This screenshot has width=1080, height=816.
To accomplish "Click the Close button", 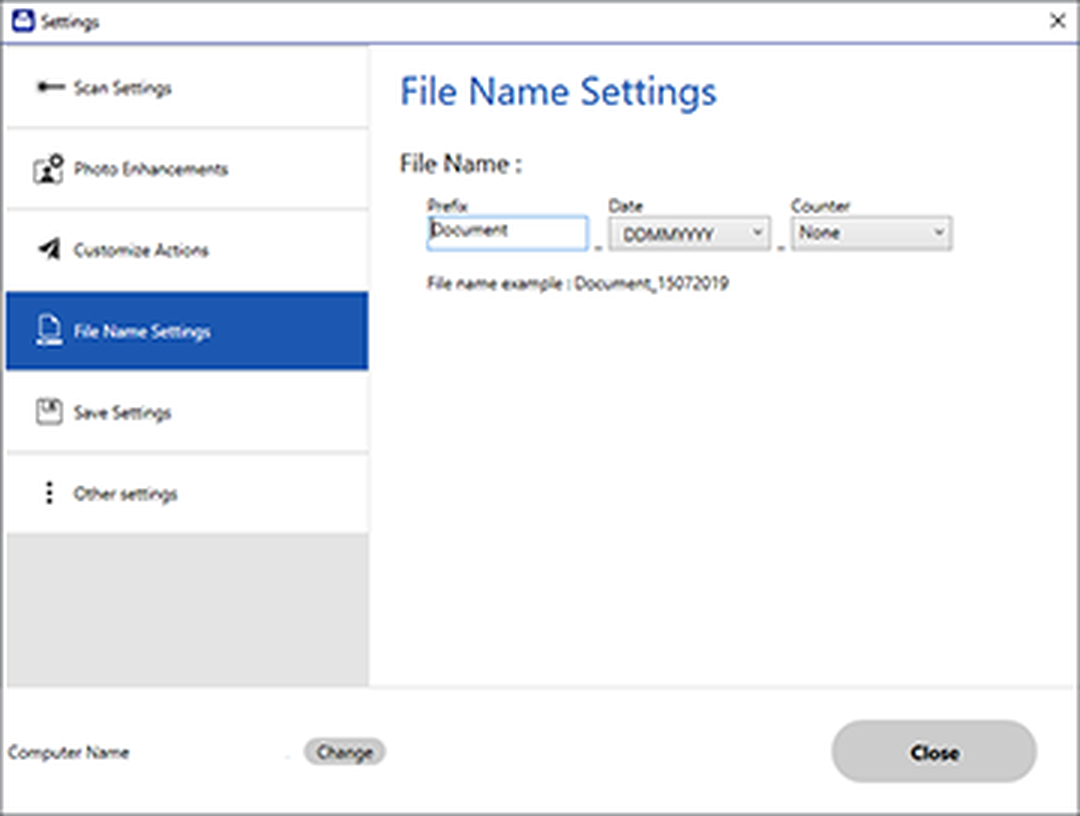I will click(934, 752).
